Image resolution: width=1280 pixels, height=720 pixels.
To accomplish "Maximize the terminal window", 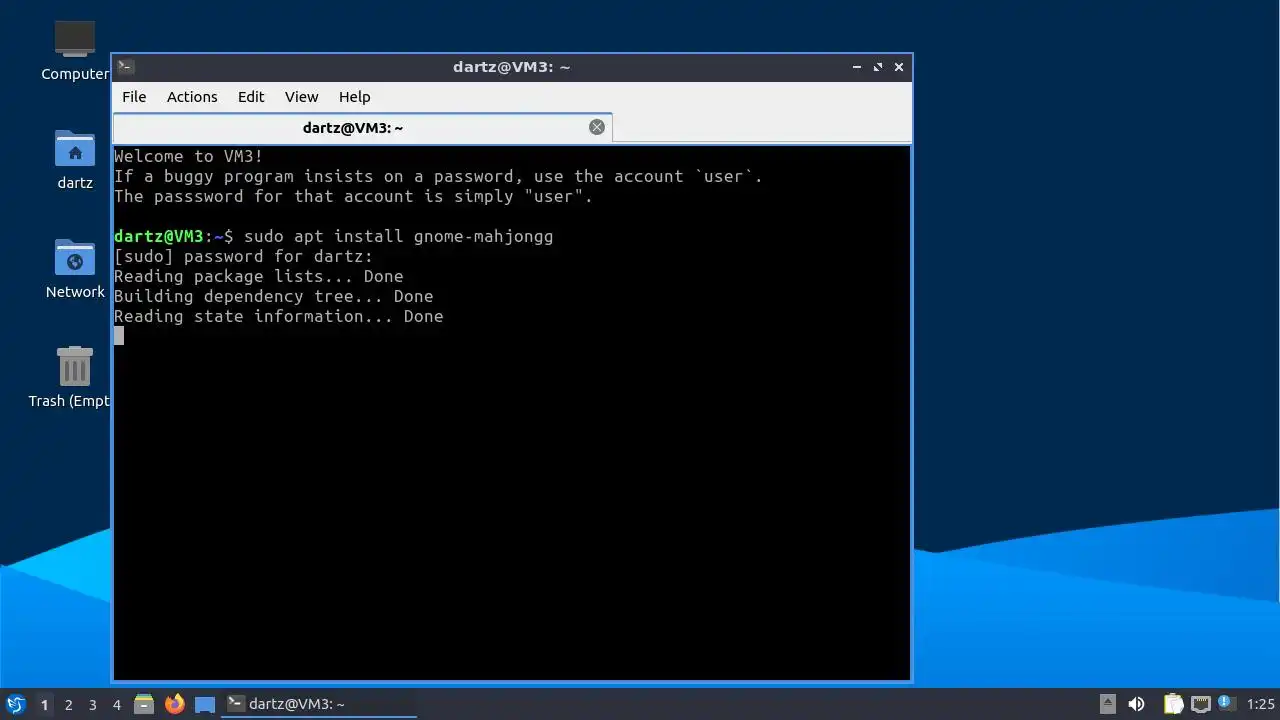I will (x=878, y=67).
